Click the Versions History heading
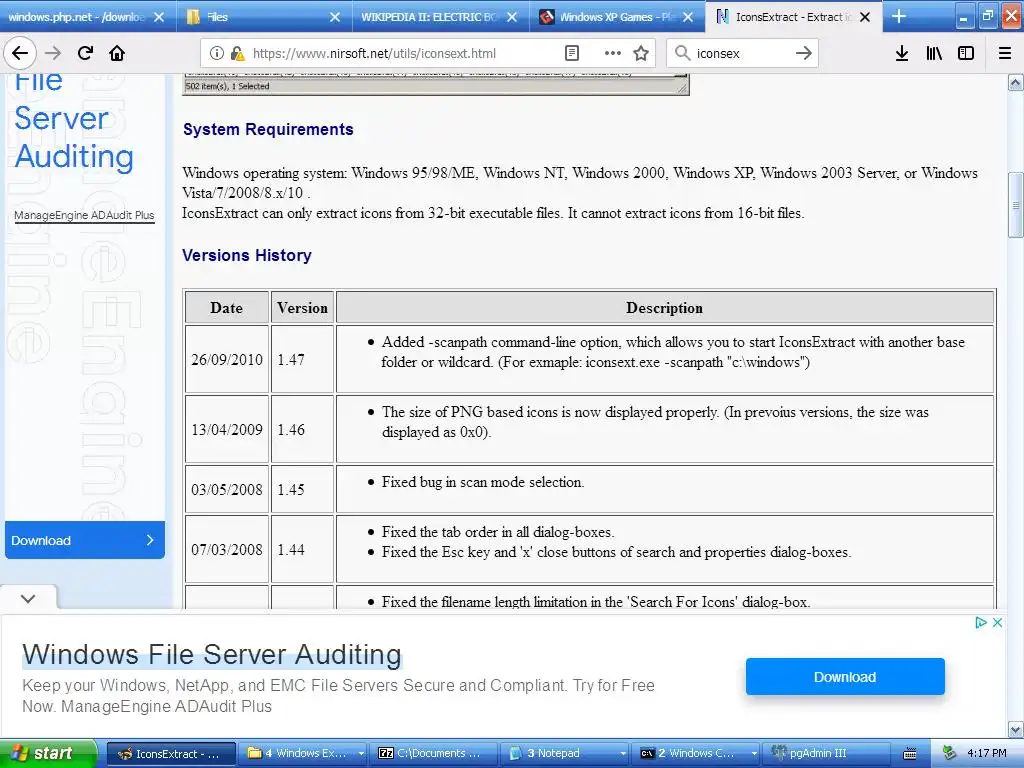Image resolution: width=1024 pixels, height=768 pixels. [247, 255]
